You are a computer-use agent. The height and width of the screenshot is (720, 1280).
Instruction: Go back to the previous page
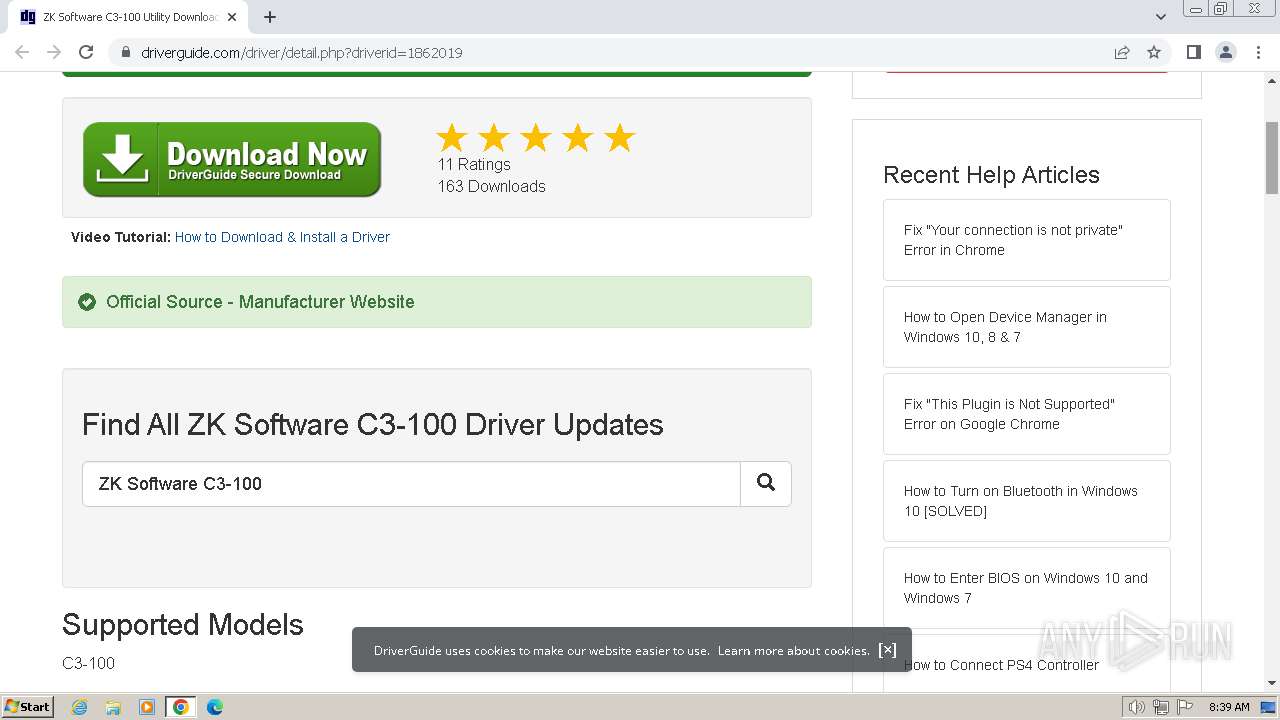tap(22, 52)
